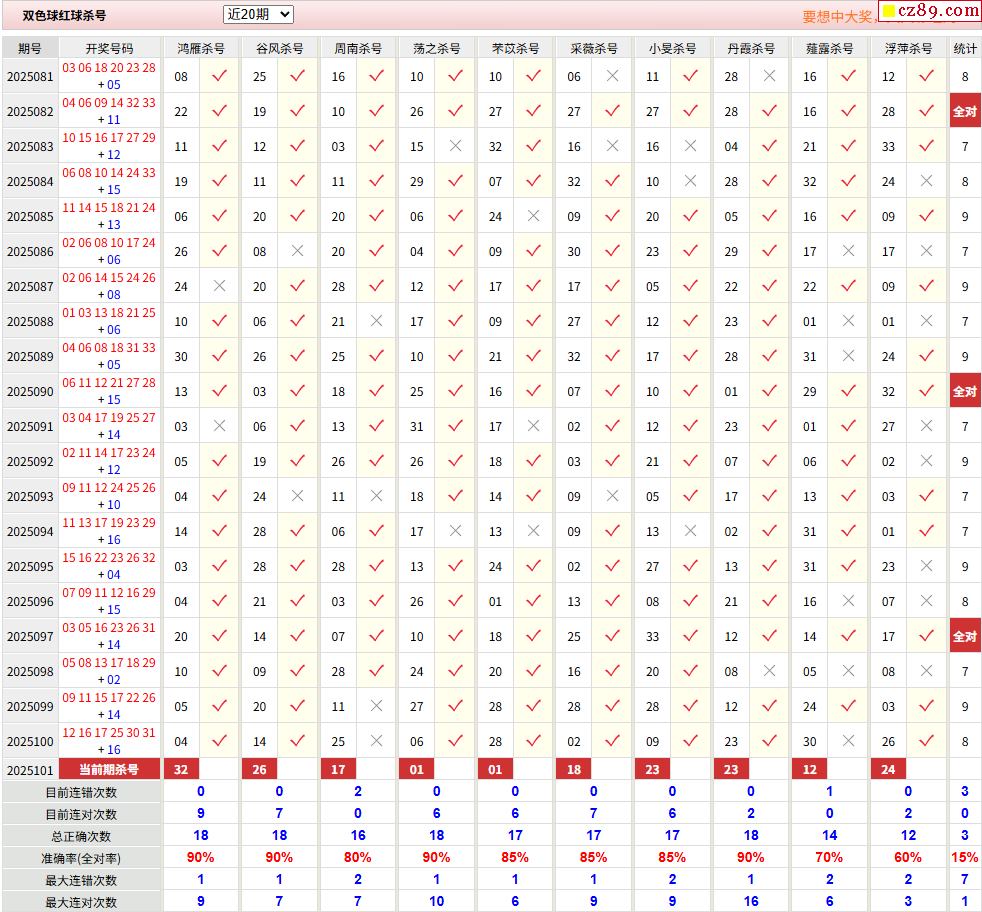Open the 近20期 period dropdown
Viewport: 982px width, 912px height.
coord(258,14)
